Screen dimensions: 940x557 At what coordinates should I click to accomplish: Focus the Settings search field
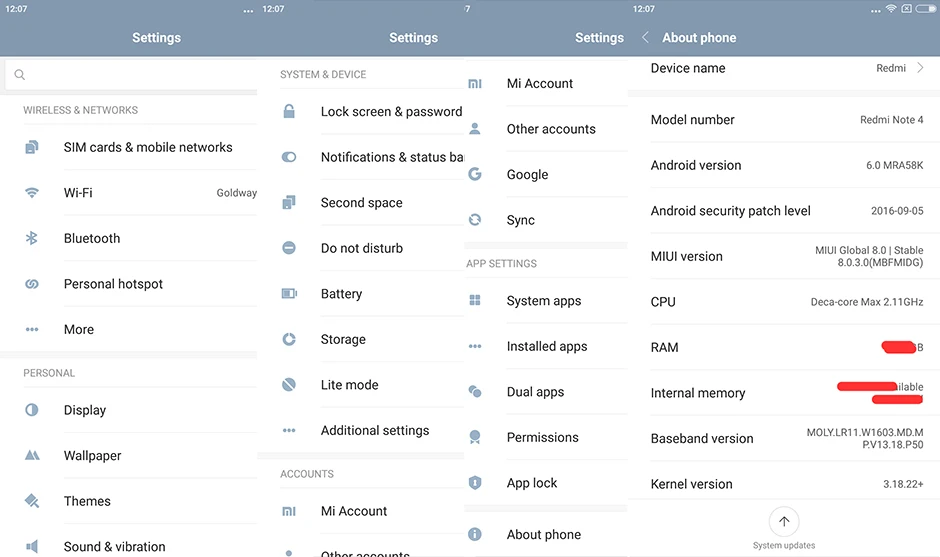point(131,74)
